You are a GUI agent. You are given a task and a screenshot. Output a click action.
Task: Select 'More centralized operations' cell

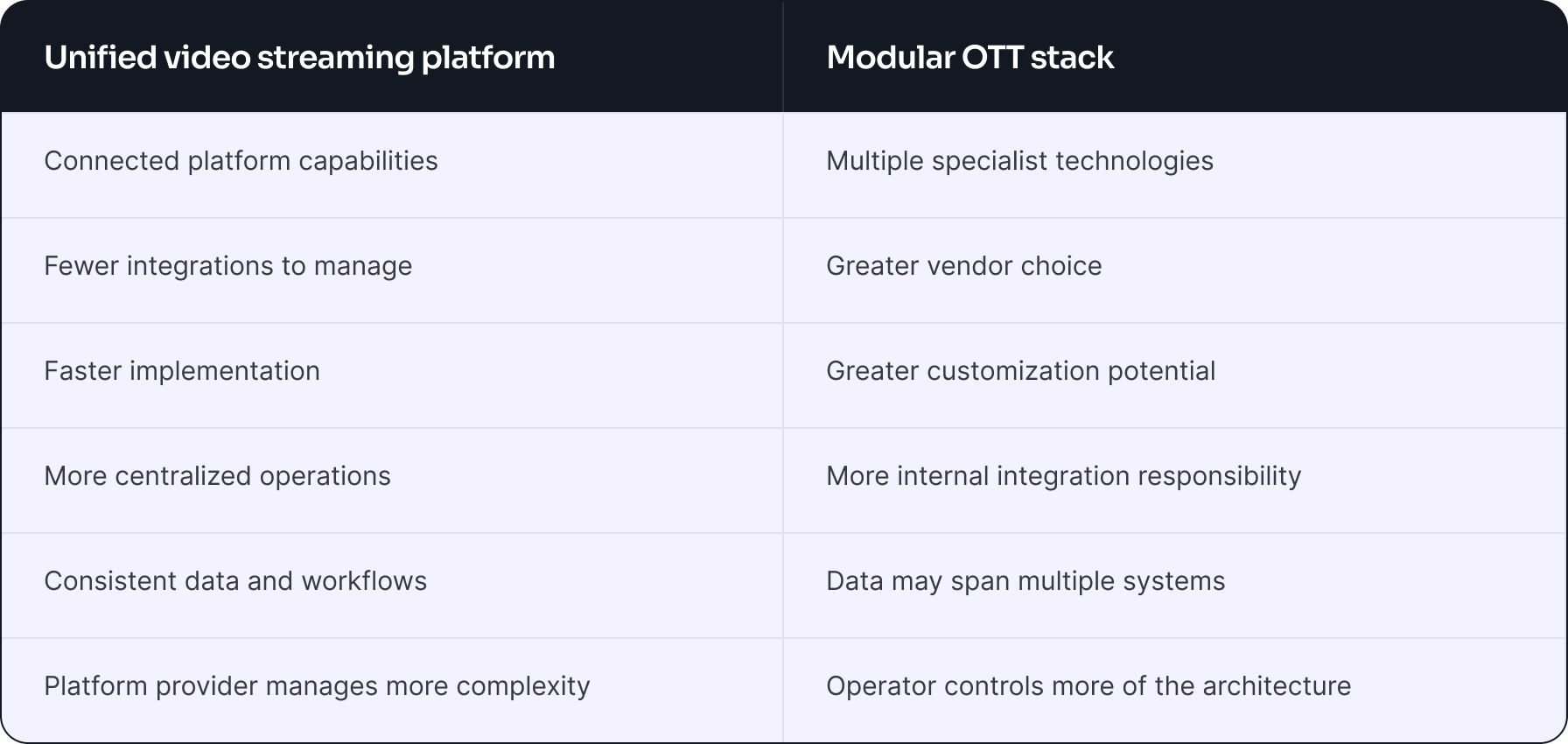coord(391,481)
